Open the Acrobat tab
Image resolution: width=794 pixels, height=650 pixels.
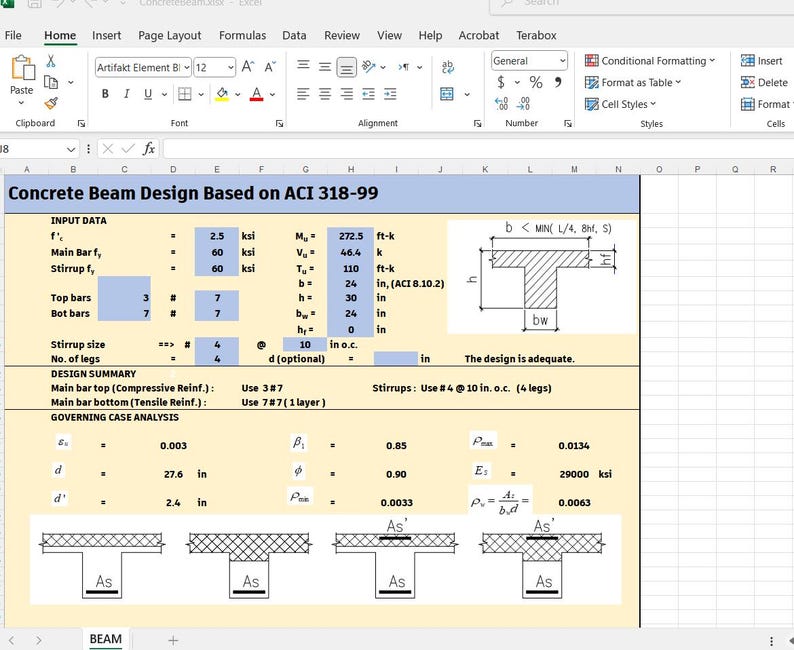(479, 35)
